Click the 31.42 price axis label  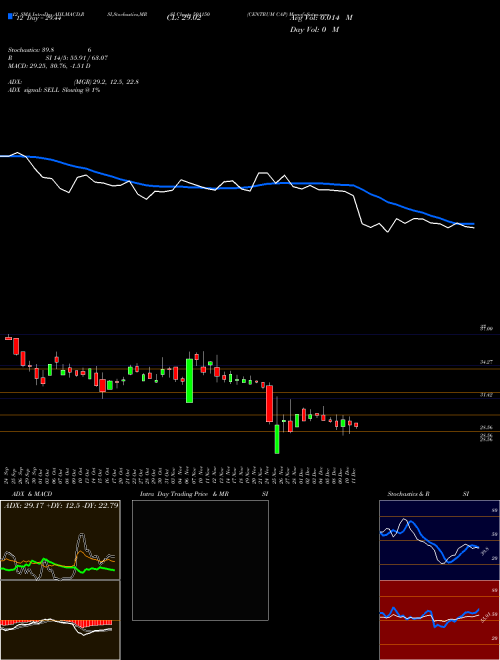(487, 395)
